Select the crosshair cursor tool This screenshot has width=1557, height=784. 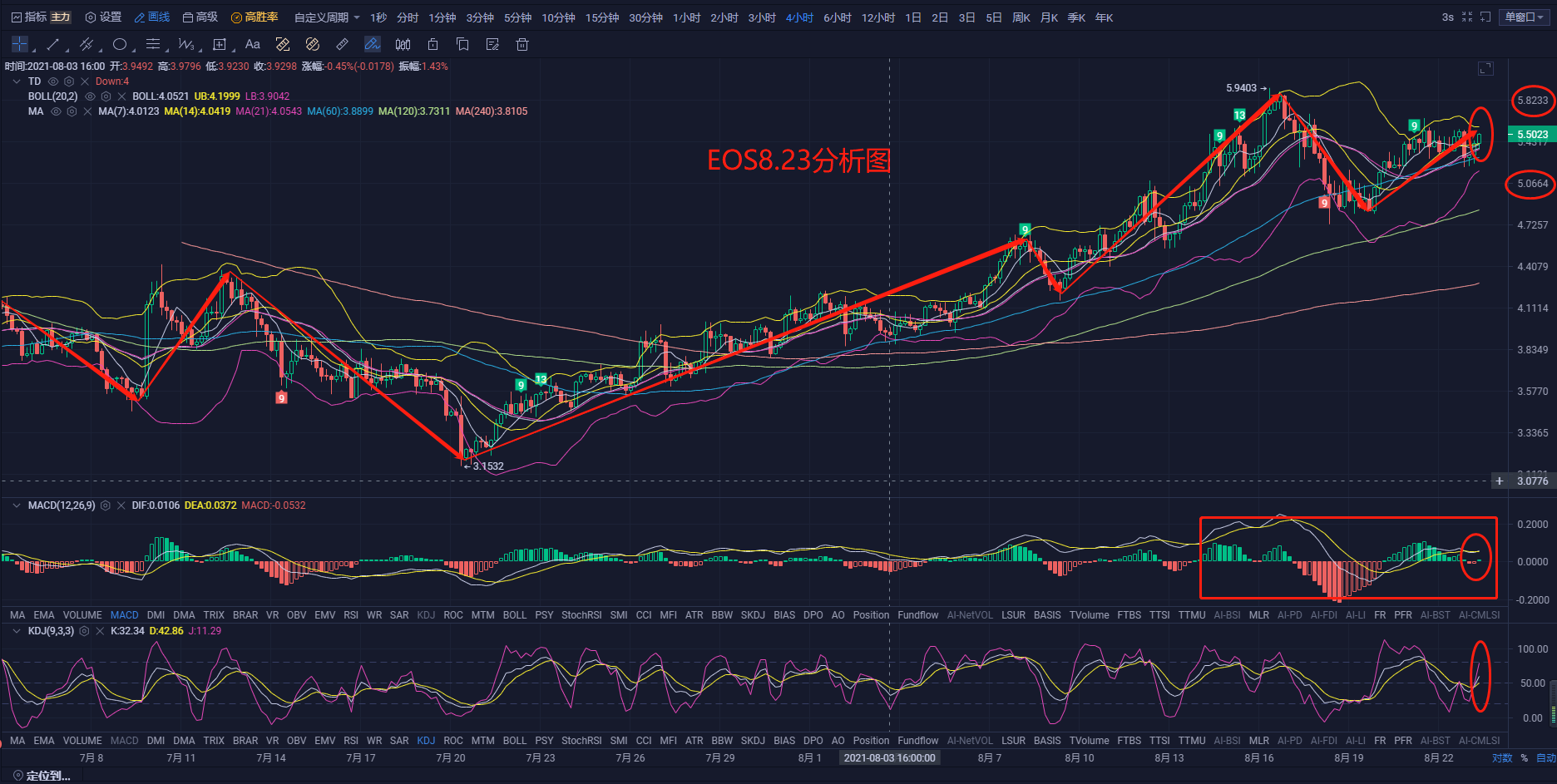pos(20,44)
